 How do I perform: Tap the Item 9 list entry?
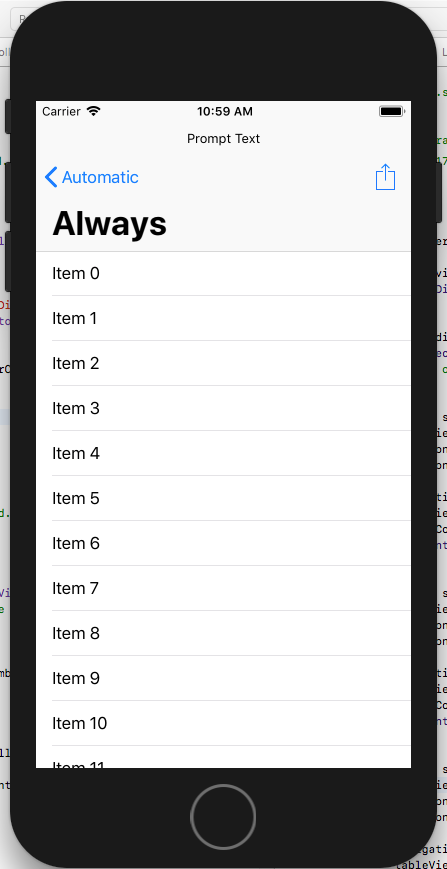coord(223,678)
